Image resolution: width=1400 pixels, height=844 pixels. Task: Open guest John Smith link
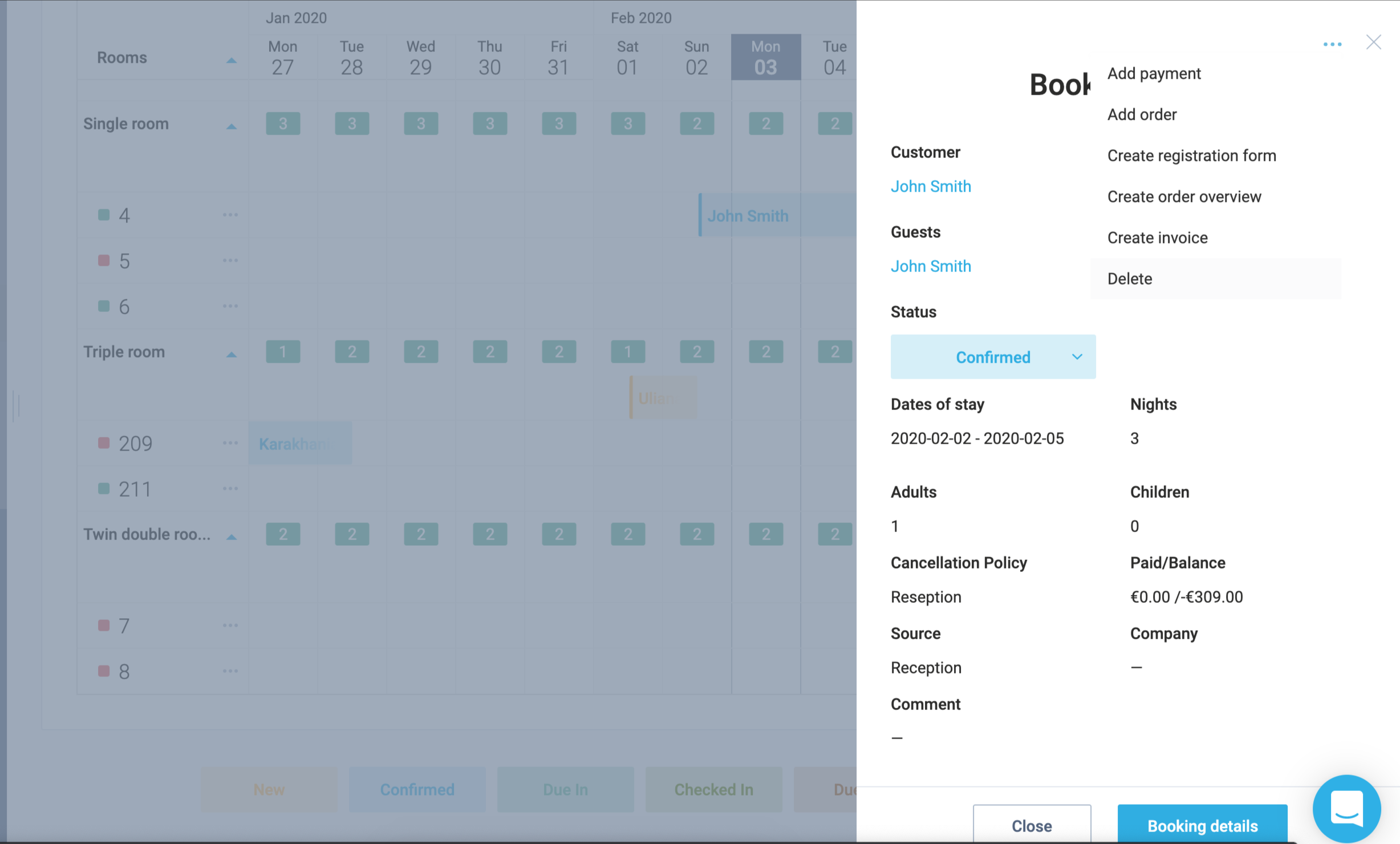click(x=931, y=266)
